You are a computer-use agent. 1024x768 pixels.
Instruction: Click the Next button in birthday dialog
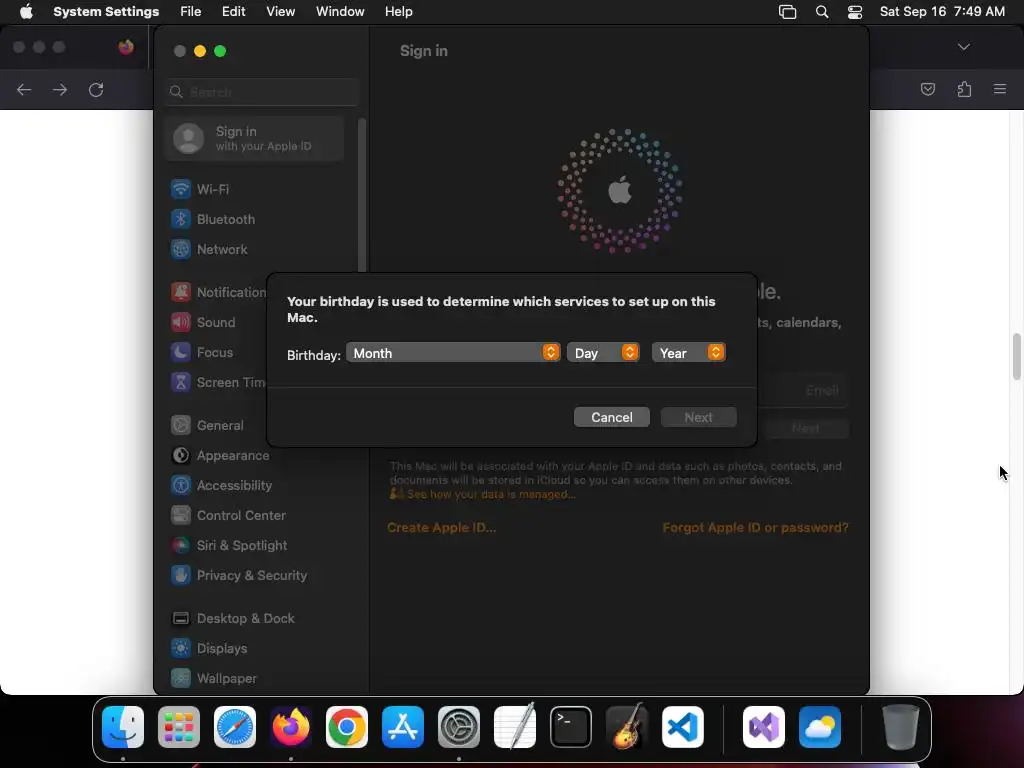[698, 417]
